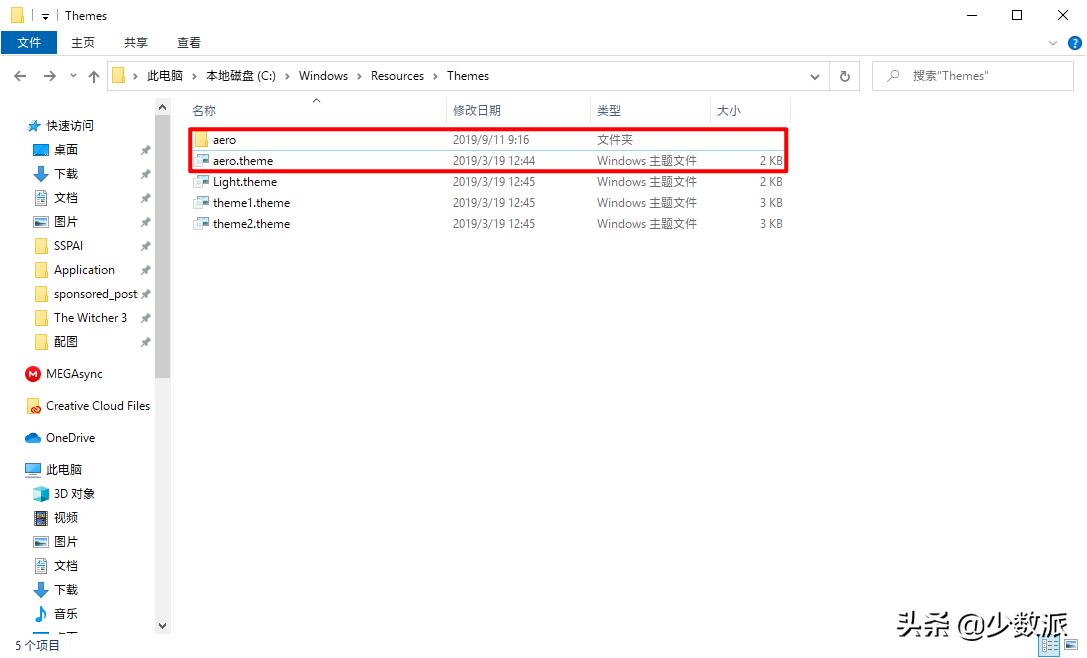Open Creative Cloud Files in the sidebar

[x=99, y=405]
